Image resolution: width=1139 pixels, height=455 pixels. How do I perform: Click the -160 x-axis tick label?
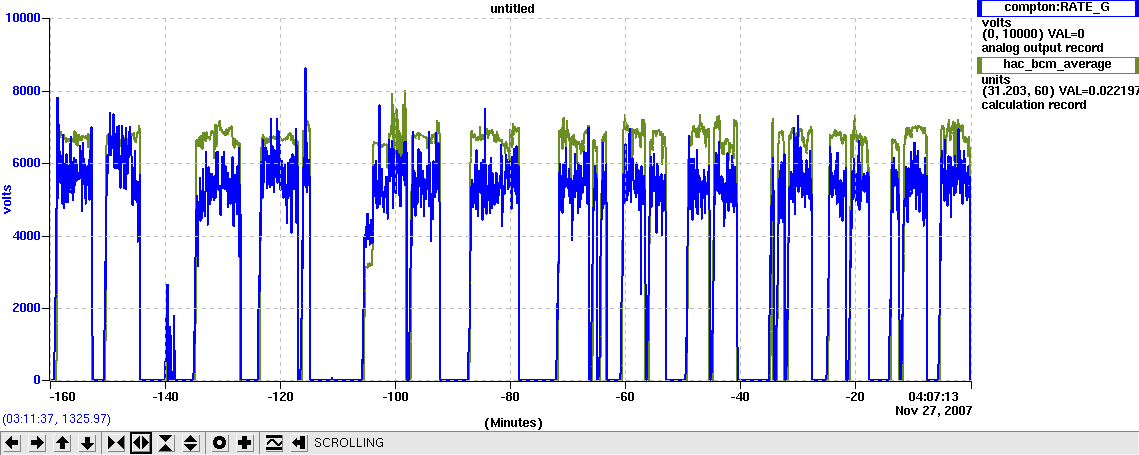[x=62, y=397]
